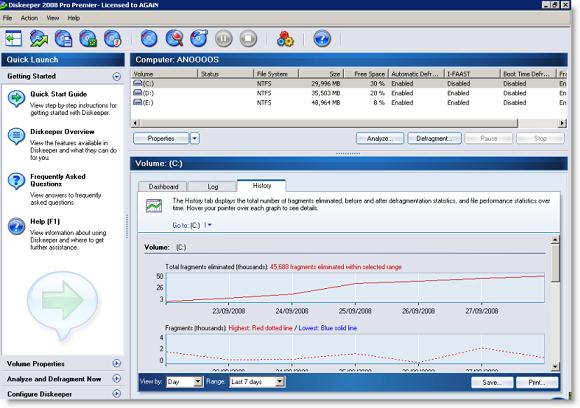The height and width of the screenshot is (408, 580).
Task: Click the History pane scroll-down arrow
Action: click(x=555, y=366)
